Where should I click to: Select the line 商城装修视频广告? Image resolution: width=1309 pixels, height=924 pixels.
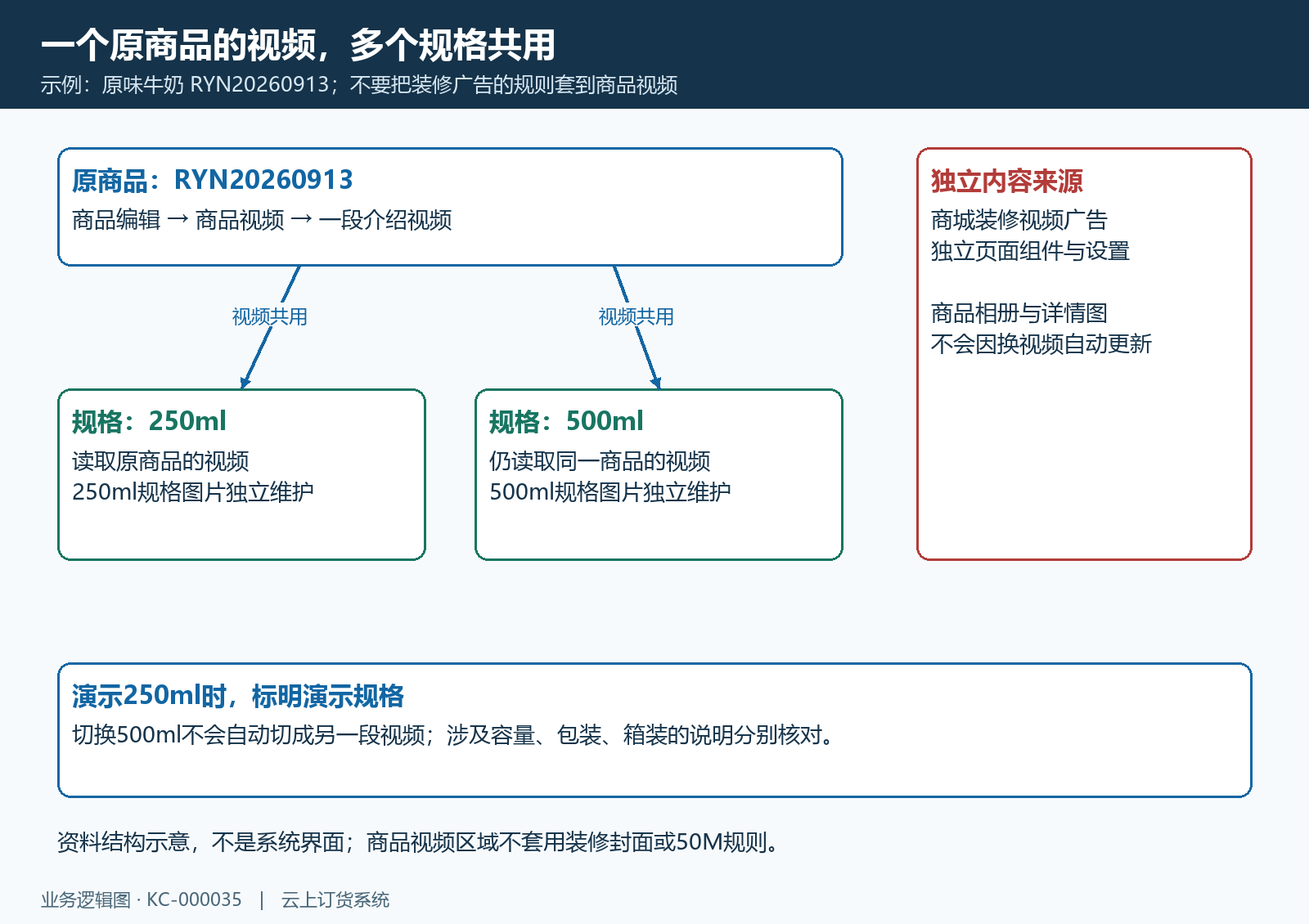1019,220
